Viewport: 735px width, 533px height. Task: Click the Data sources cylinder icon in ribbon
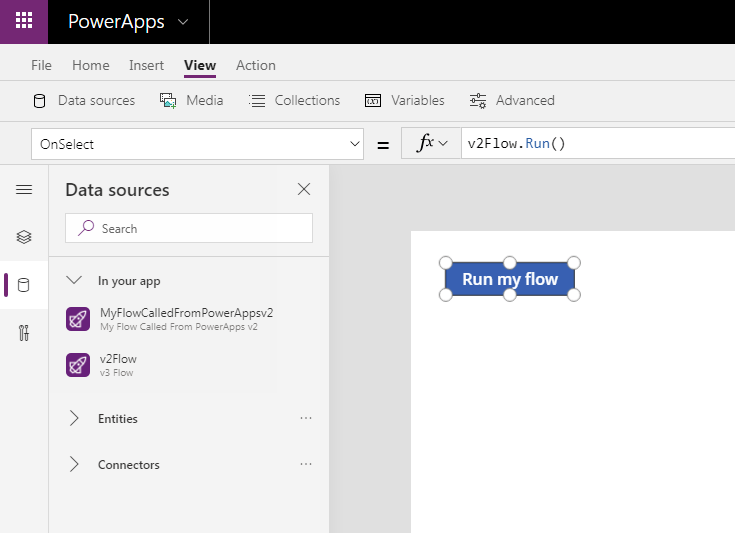click(39, 101)
